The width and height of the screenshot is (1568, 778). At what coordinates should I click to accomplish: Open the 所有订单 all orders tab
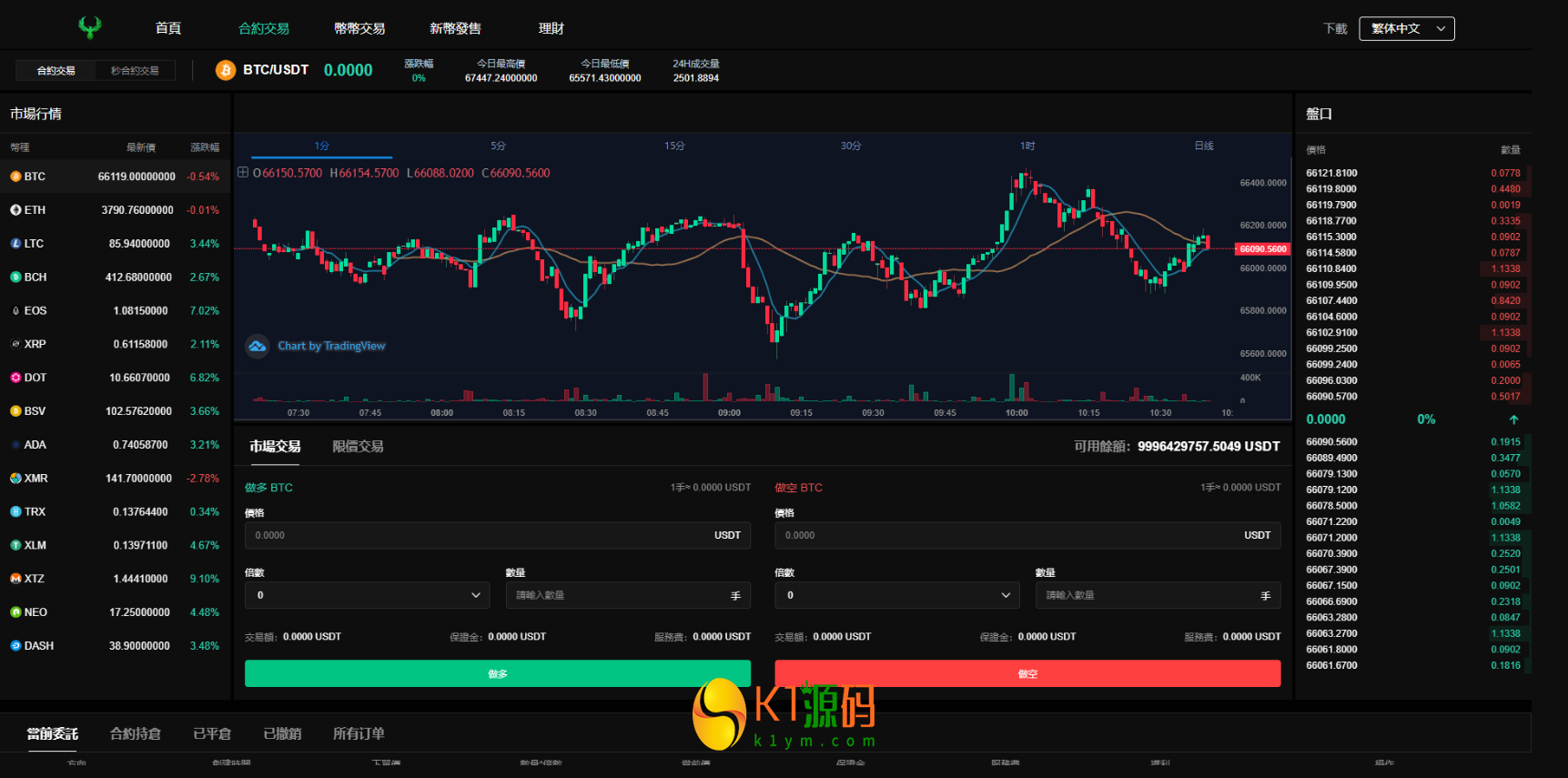359,733
